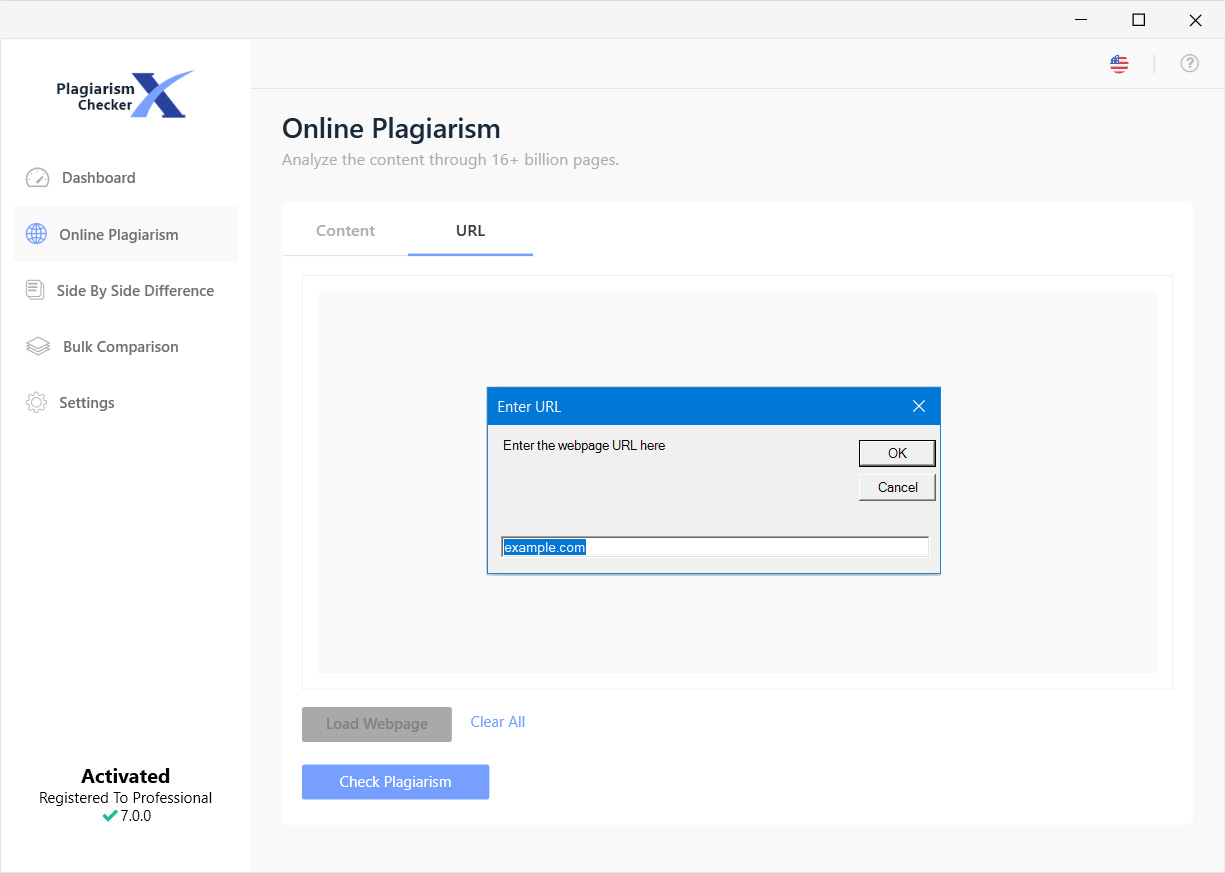Select the URL tab
This screenshot has width=1225, height=873.
[x=470, y=230]
